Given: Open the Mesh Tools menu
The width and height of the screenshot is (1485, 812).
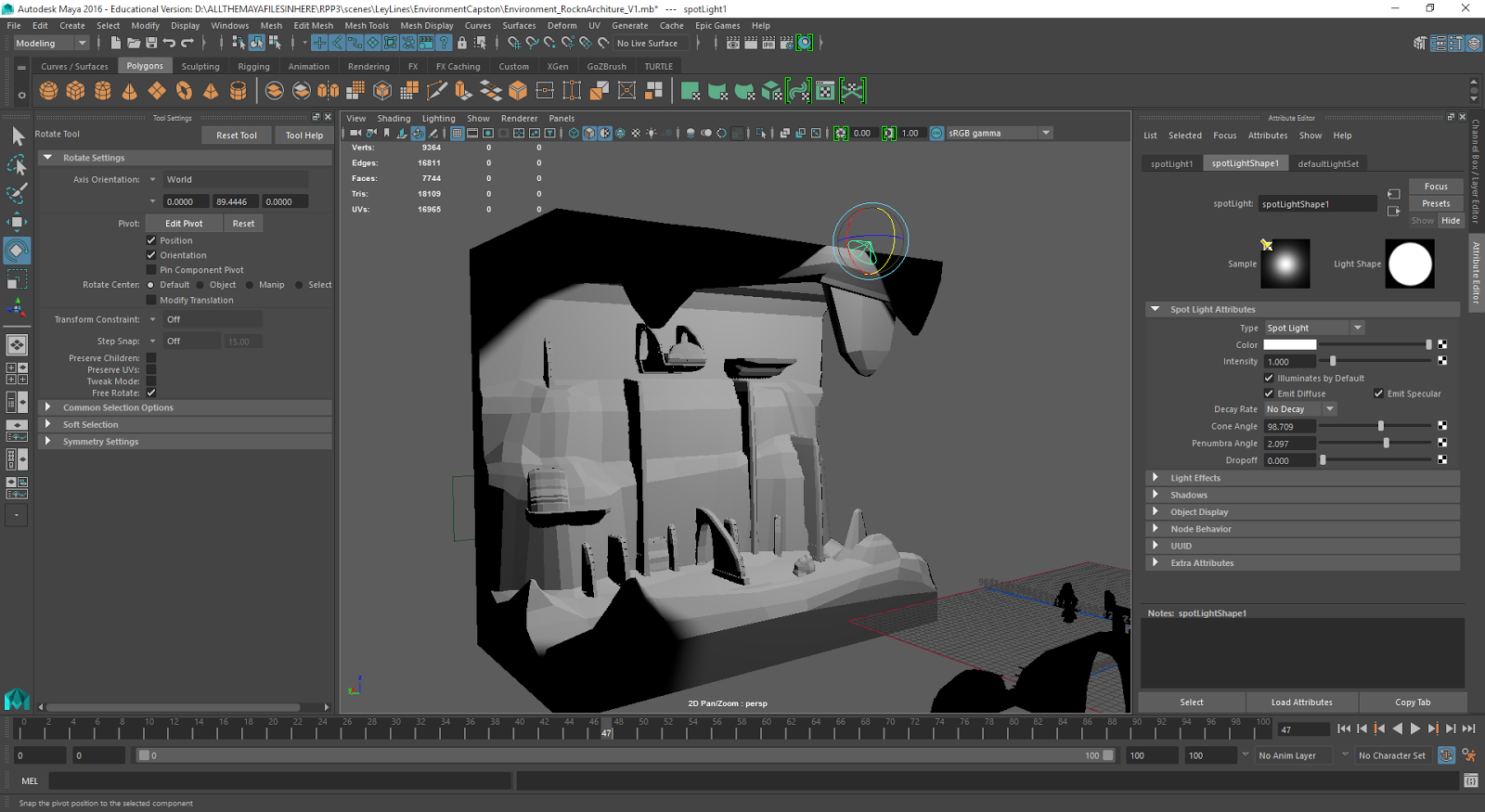Looking at the screenshot, I should (x=366, y=26).
